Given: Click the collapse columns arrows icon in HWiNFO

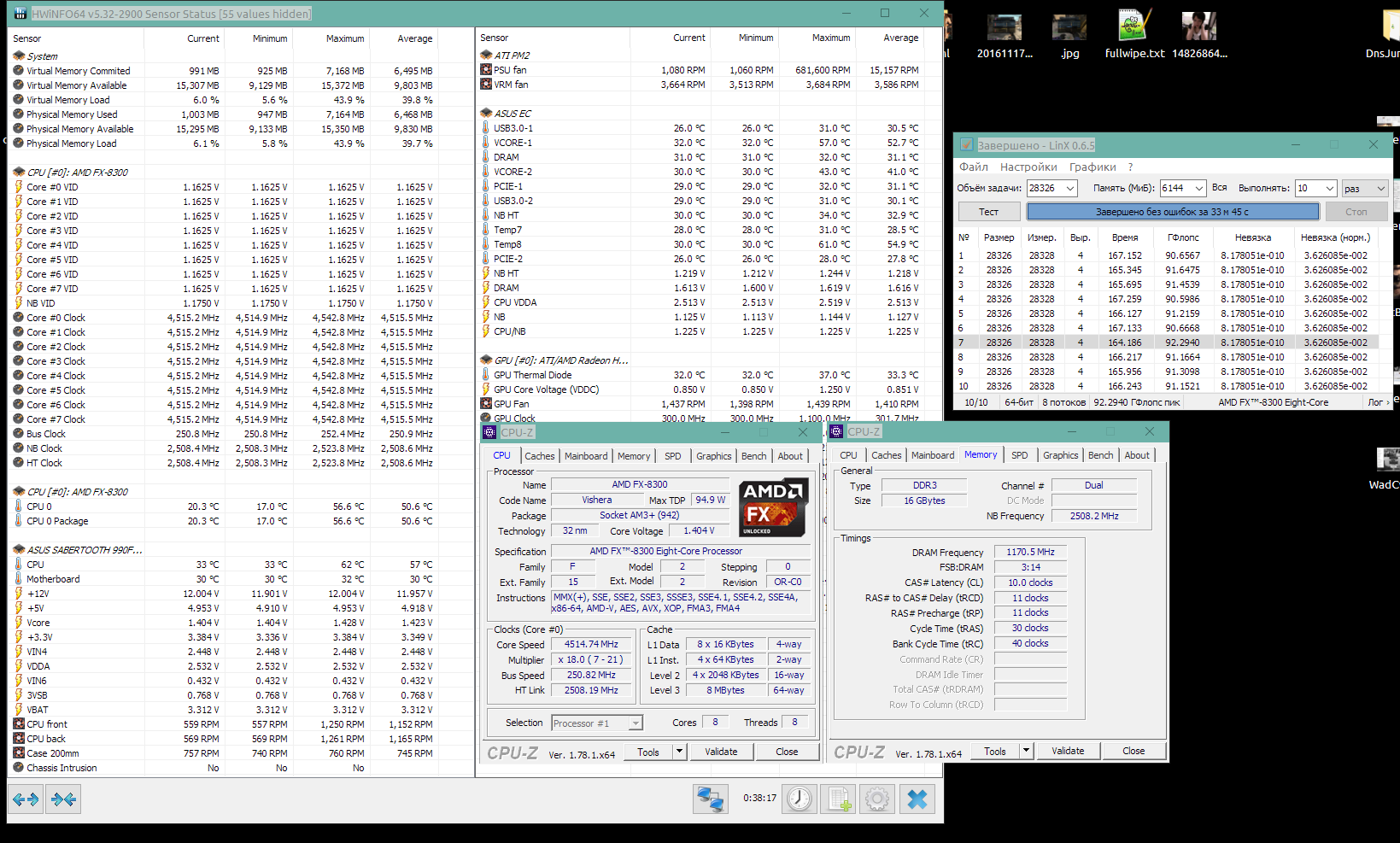Looking at the screenshot, I should tap(64, 799).
